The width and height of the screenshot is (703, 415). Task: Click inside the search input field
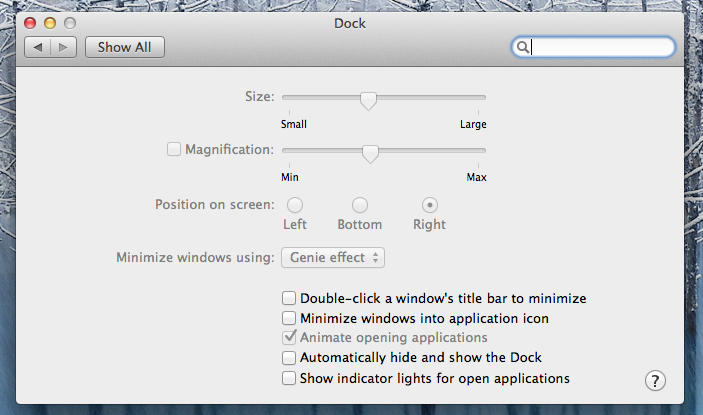(x=593, y=47)
